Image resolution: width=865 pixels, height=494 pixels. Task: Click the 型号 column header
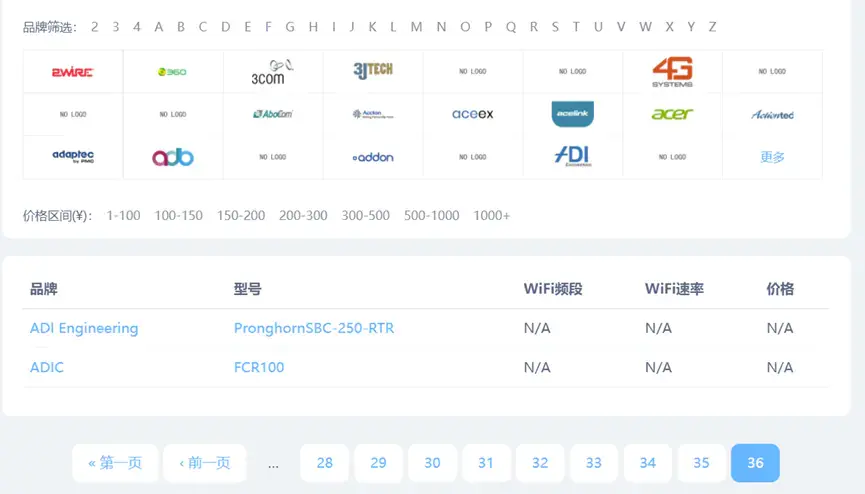[x=247, y=289]
